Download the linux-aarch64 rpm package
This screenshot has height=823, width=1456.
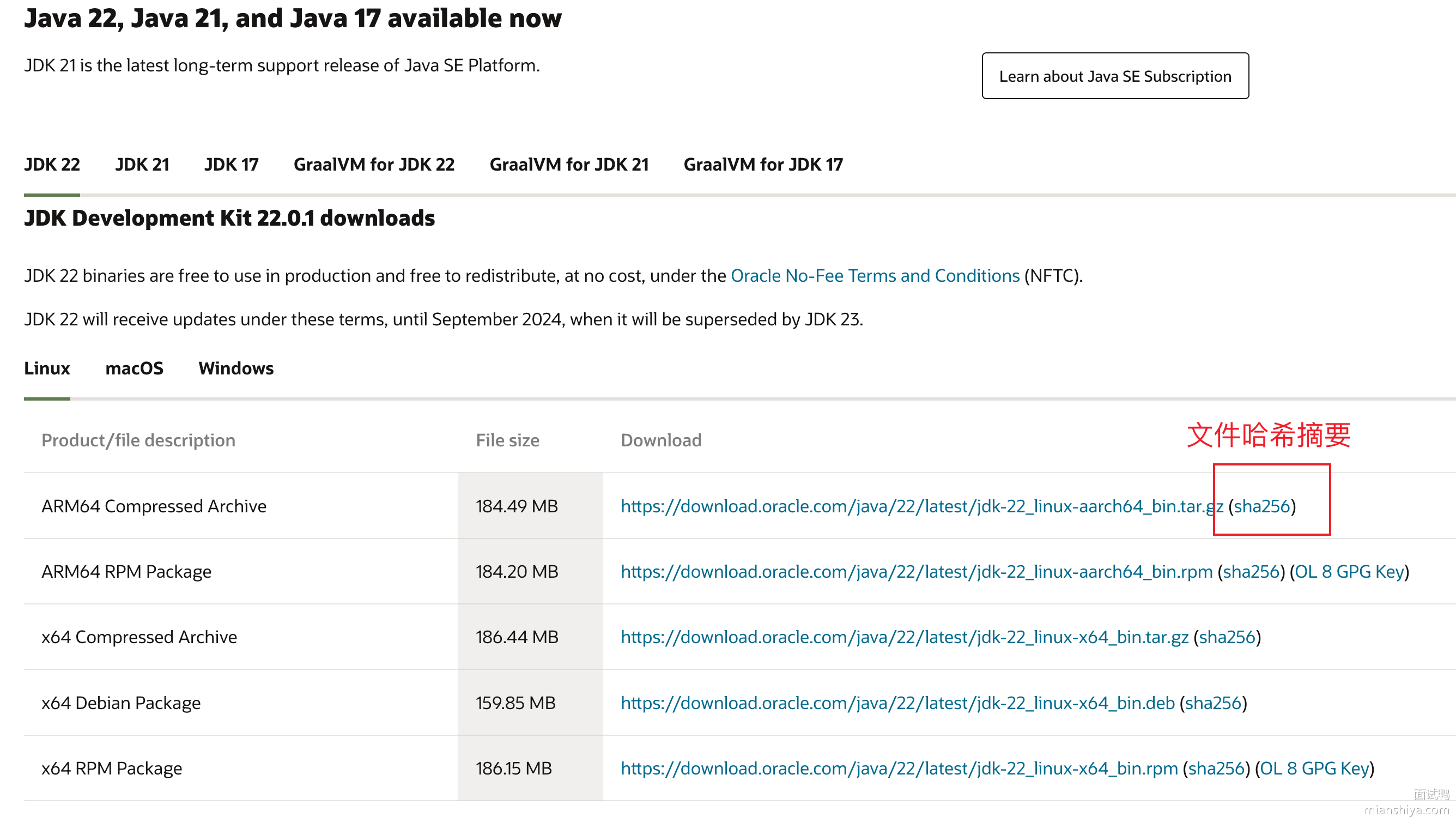pyautogui.click(x=916, y=572)
